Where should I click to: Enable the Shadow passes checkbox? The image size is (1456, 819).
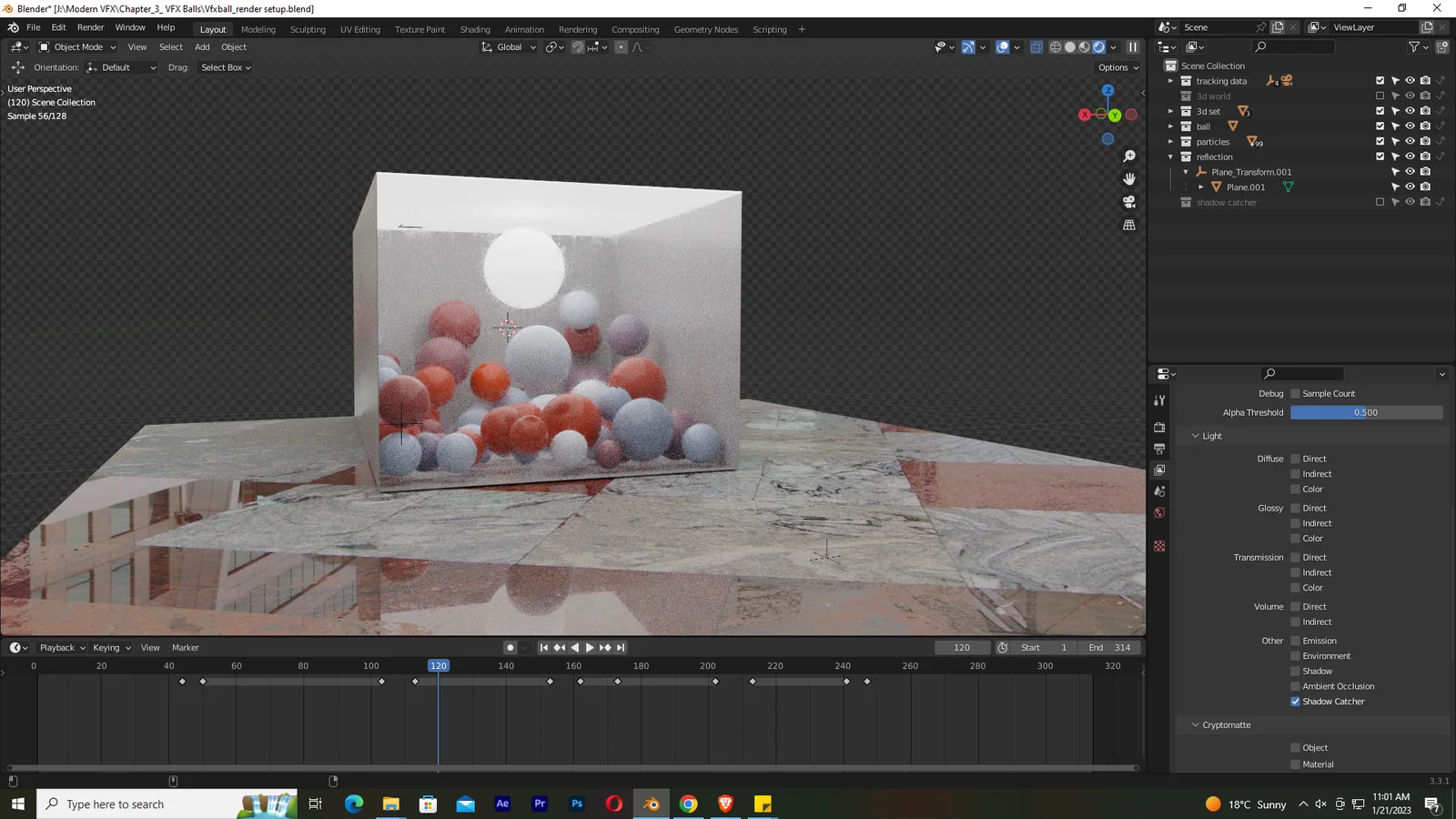(1295, 671)
